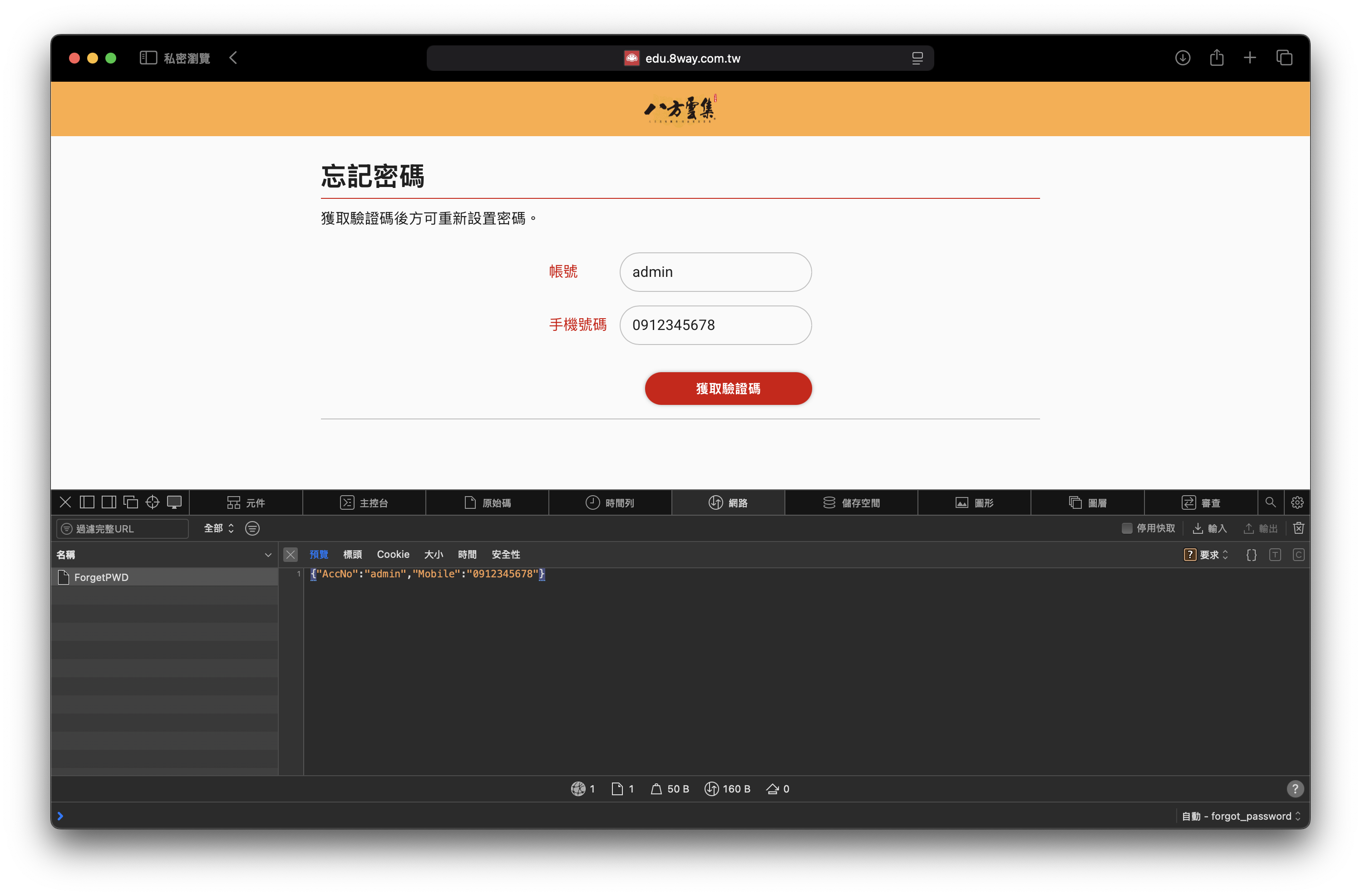Viewport: 1361px width, 896px height.
Task: Open the Share icon in Safari toolbar
Action: (x=1217, y=58)
